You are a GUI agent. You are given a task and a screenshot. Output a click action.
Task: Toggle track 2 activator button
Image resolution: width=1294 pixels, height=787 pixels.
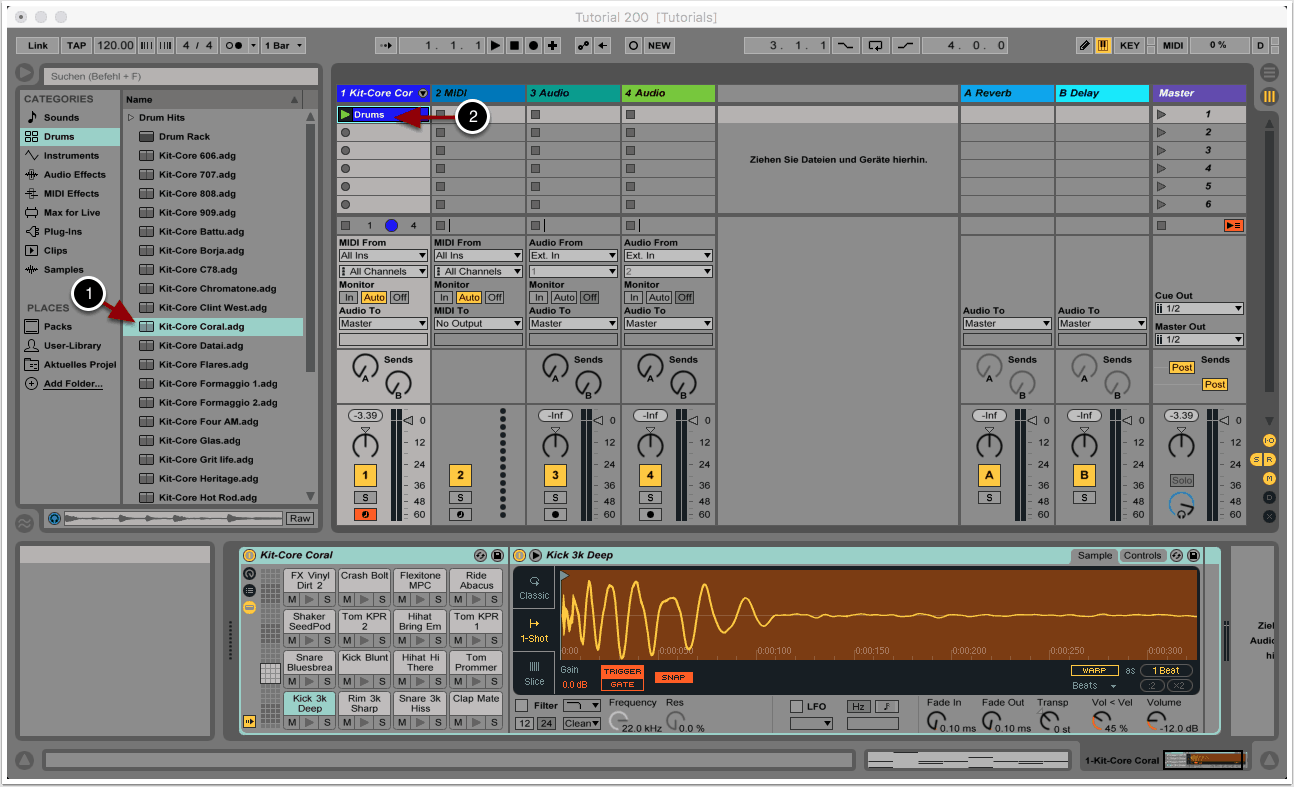point(460,476)
